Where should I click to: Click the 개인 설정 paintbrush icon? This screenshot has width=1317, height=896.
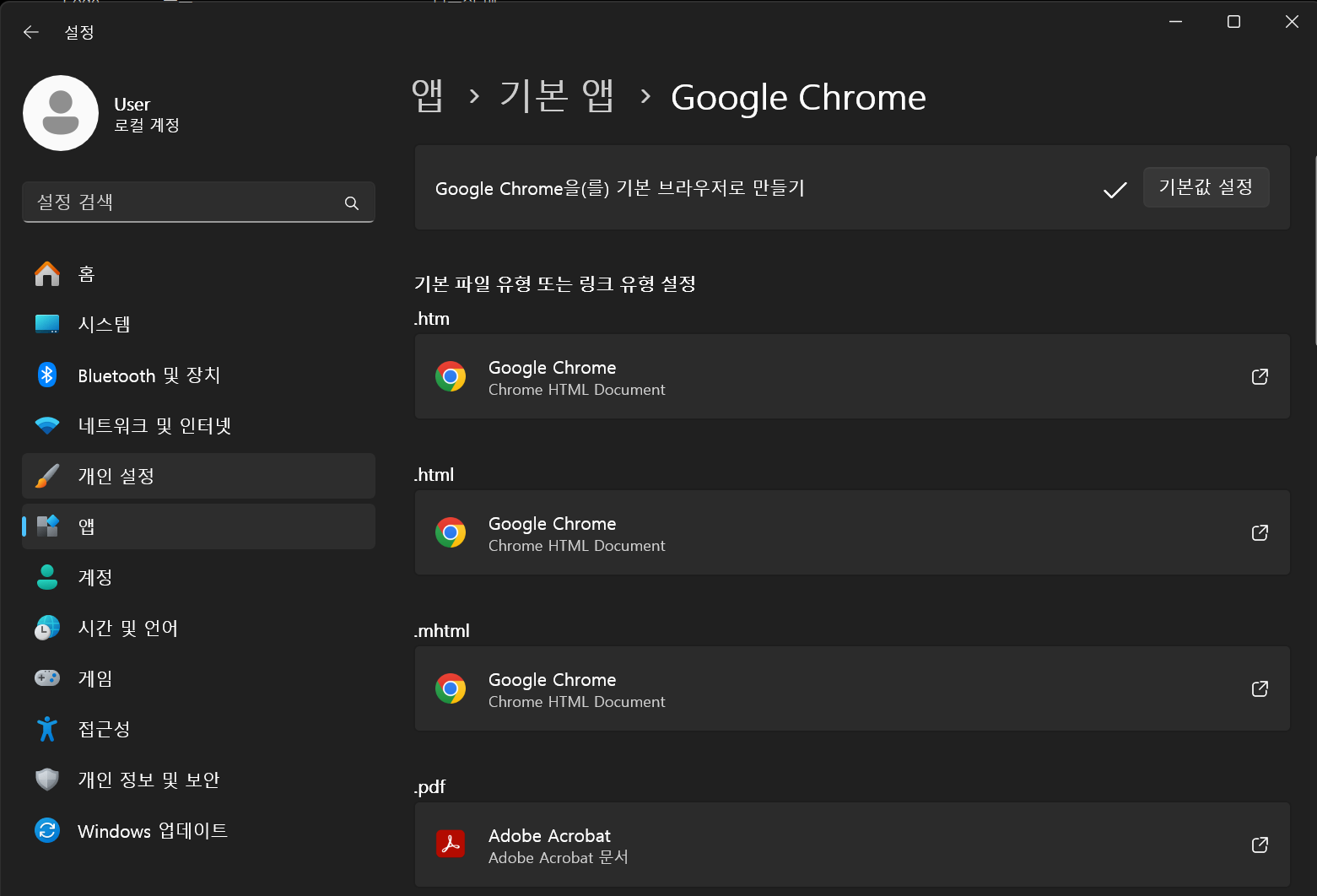[x=47, y=475]
